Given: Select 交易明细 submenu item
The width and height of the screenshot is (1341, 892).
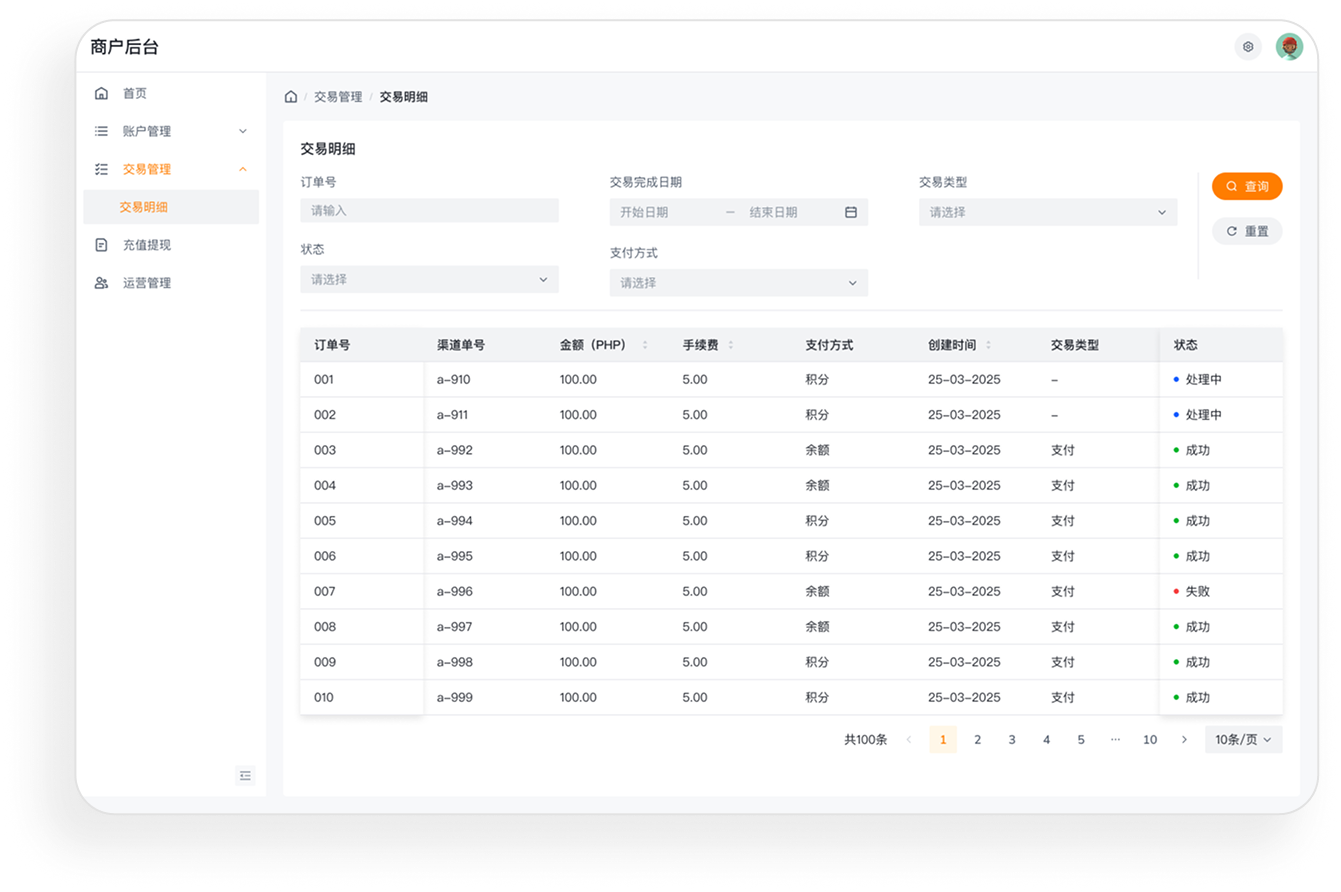Looking at the screenshot, I should (x=170, y=207).
